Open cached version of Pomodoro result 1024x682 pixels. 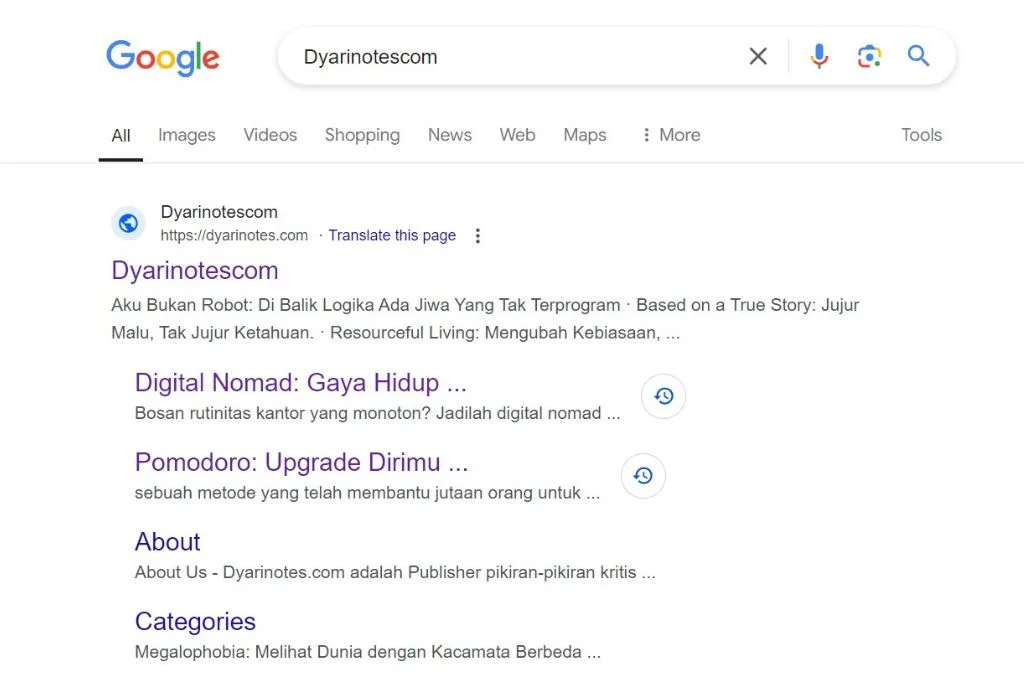pyautogui.click(x=643, y=476)
